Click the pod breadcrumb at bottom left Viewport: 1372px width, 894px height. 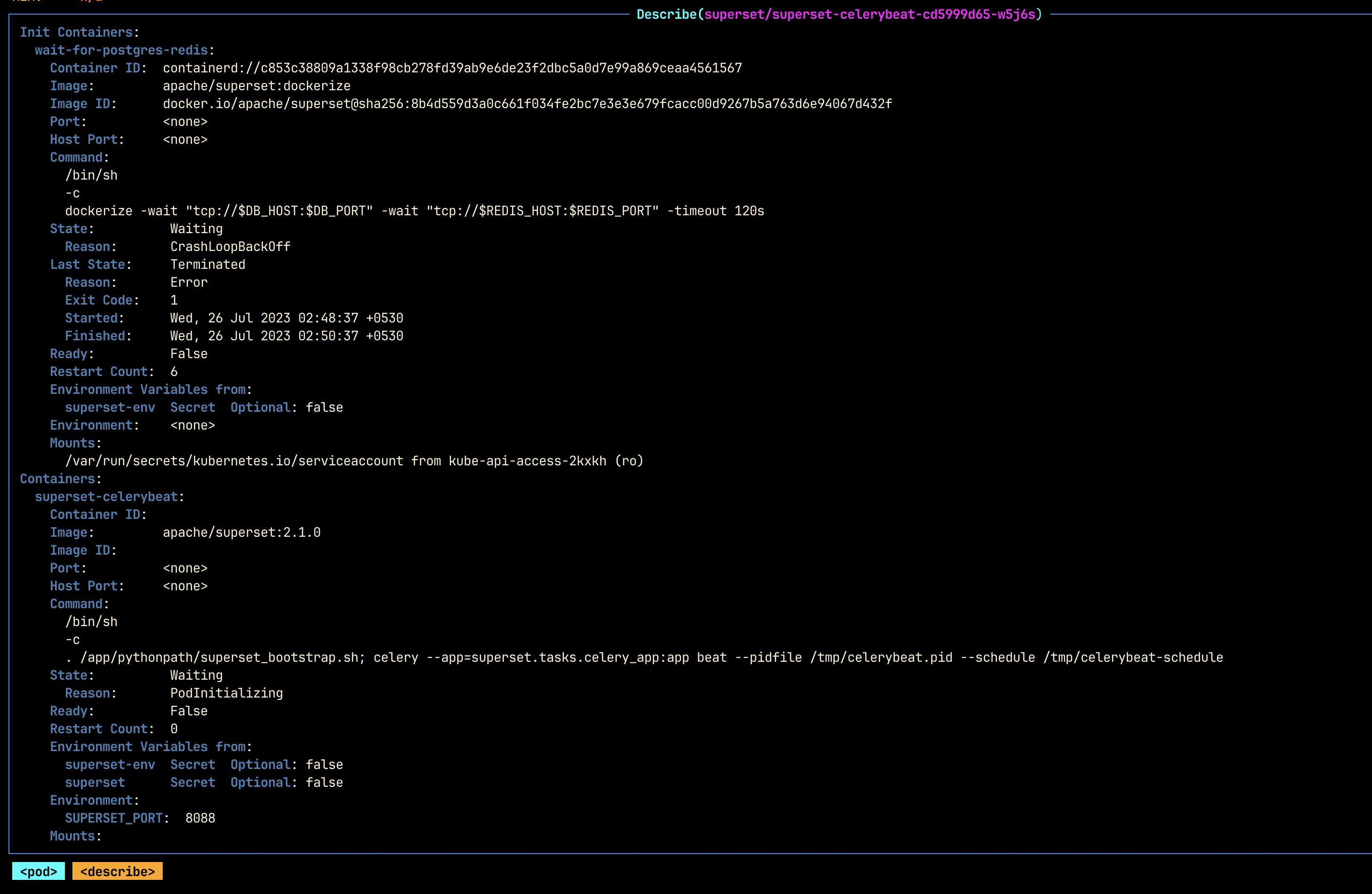pyautogui.click(x=38, y=871)
